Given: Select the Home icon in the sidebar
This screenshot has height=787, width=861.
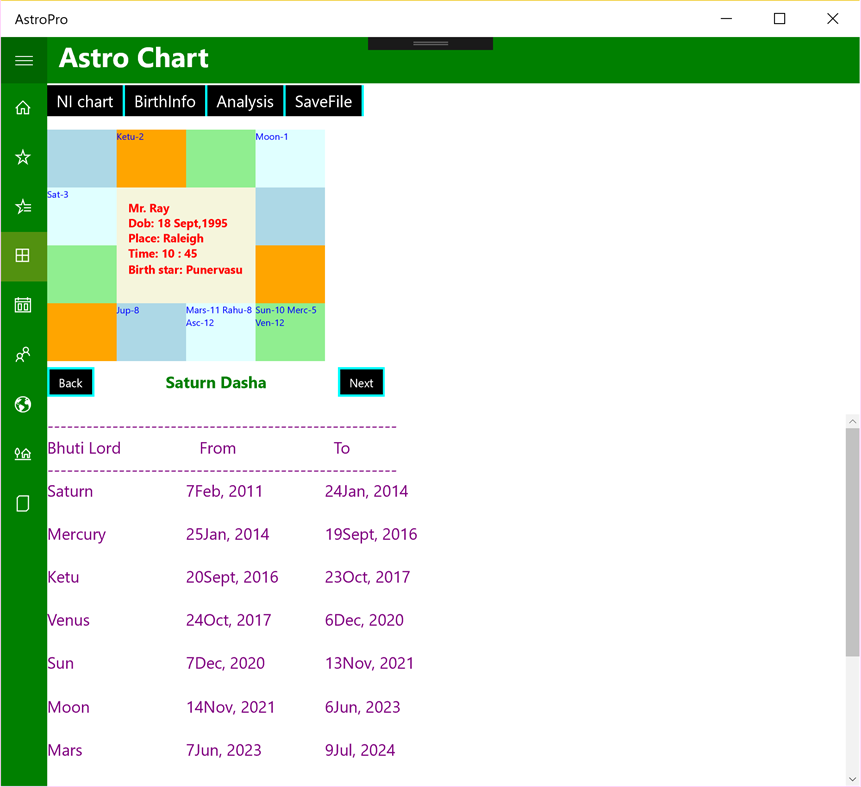Looking at the screenshot, I should [23, 107].
